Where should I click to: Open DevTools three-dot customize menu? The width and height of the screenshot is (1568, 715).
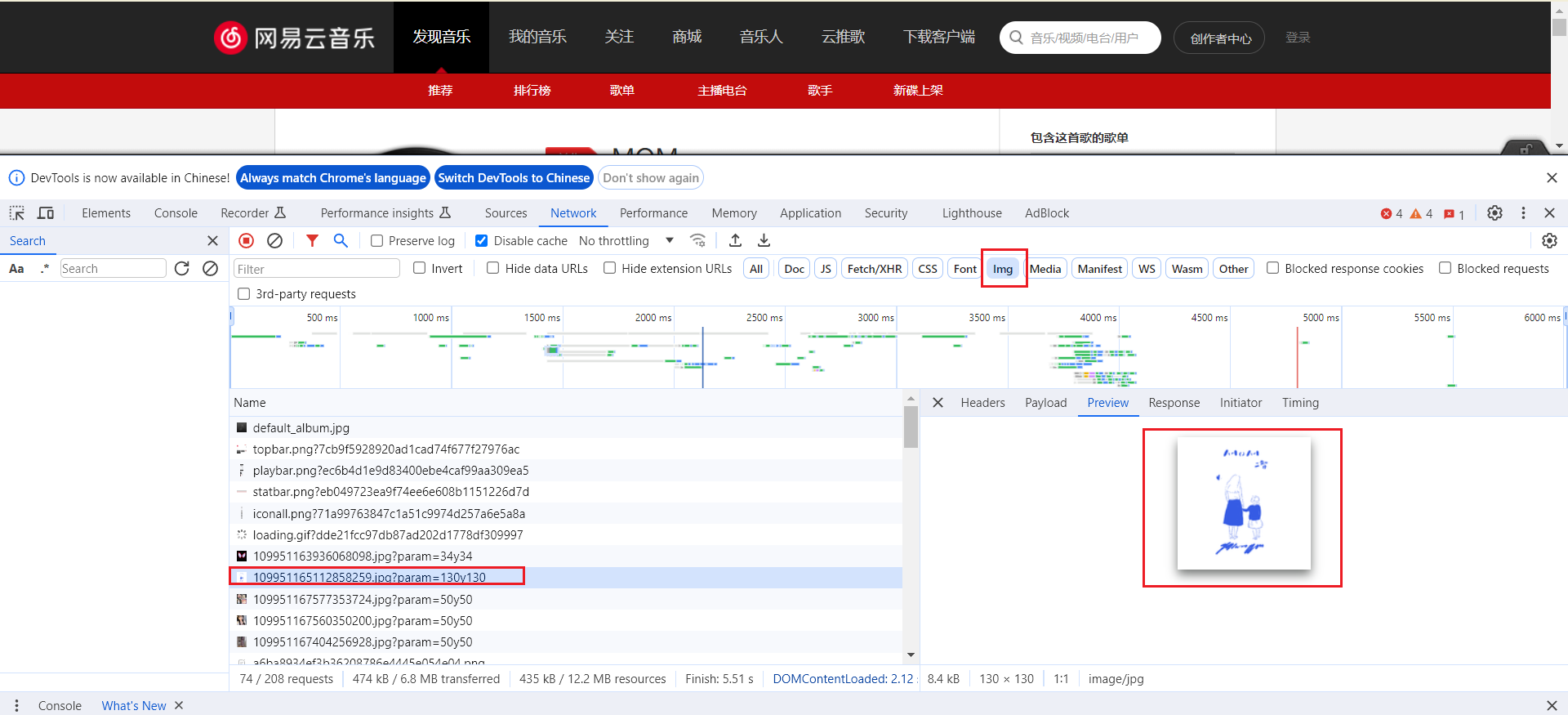pyautogui.click(x=1523, y=213)
